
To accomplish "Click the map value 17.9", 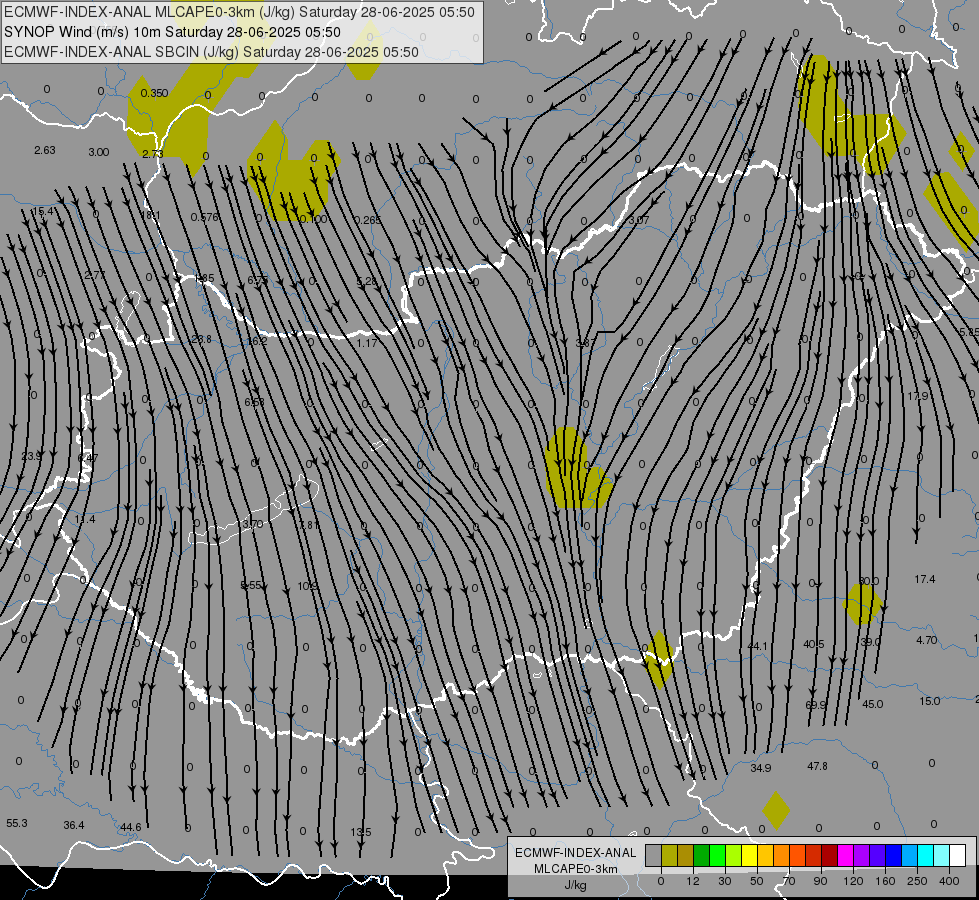I will 918,396.
